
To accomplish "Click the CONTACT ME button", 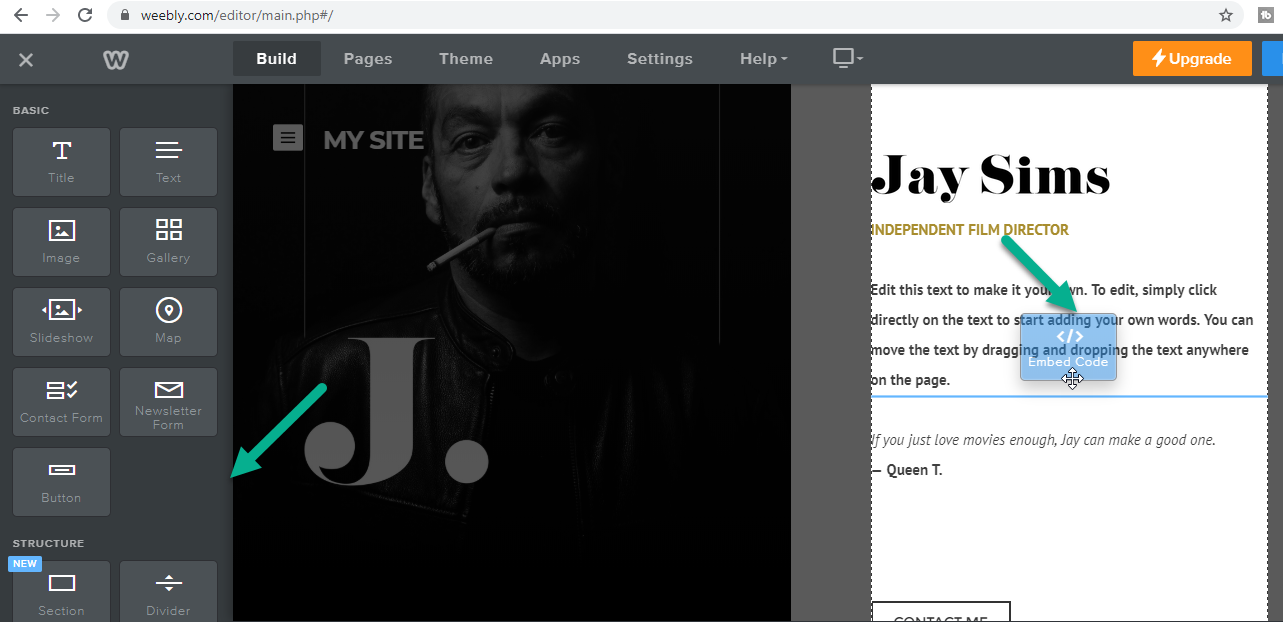I will (x=941, y=612).
